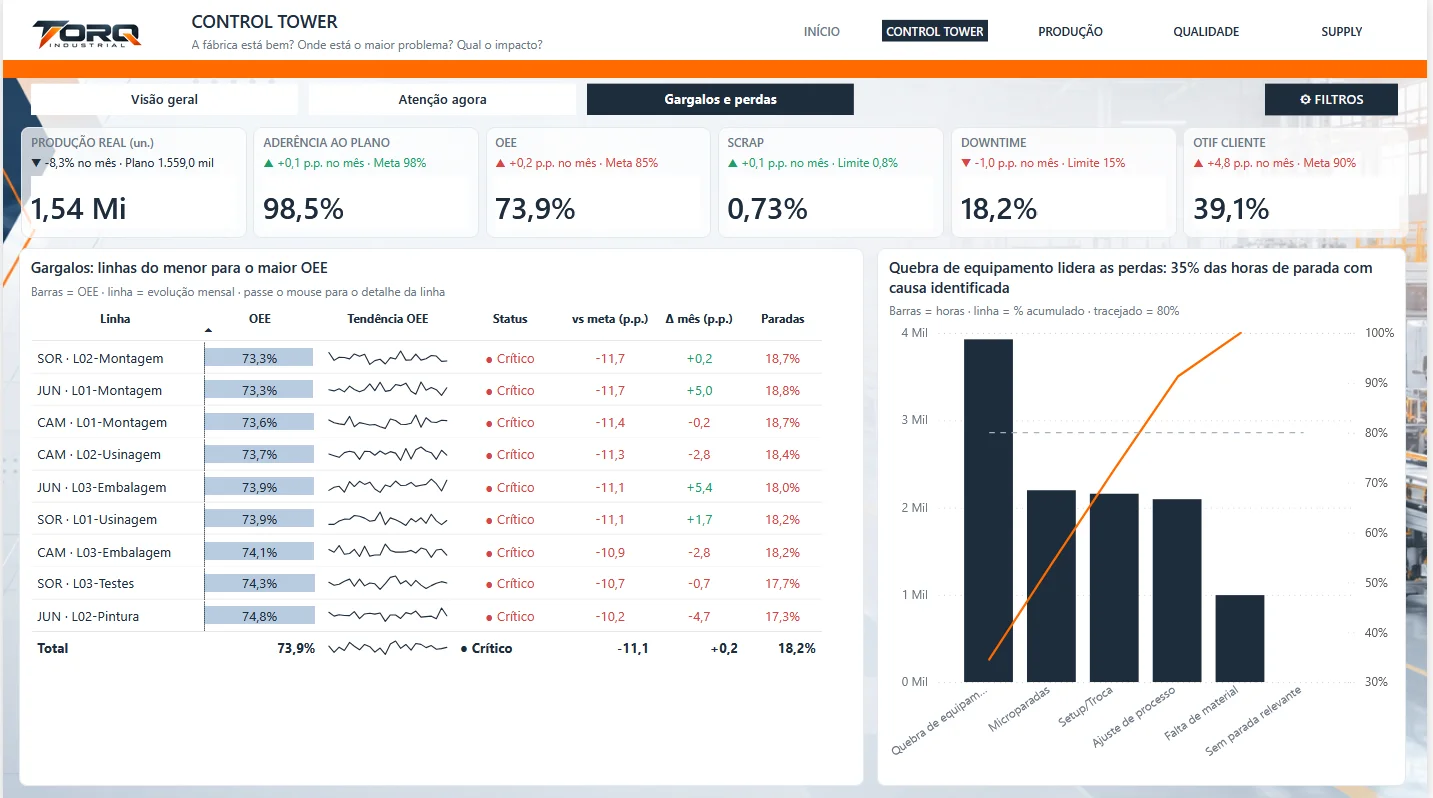Image resolution: width=1433 pixels, height=798 pixels.
Task: Click the TORQ Industrial logo
Action: click(87, 34)
